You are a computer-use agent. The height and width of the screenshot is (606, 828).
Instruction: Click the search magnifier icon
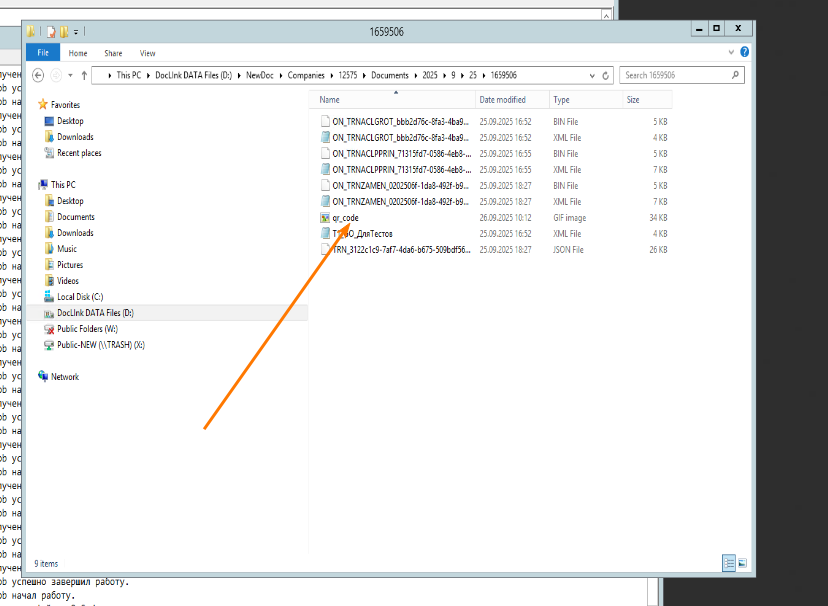pyautogui.click(x=735, y=75)
